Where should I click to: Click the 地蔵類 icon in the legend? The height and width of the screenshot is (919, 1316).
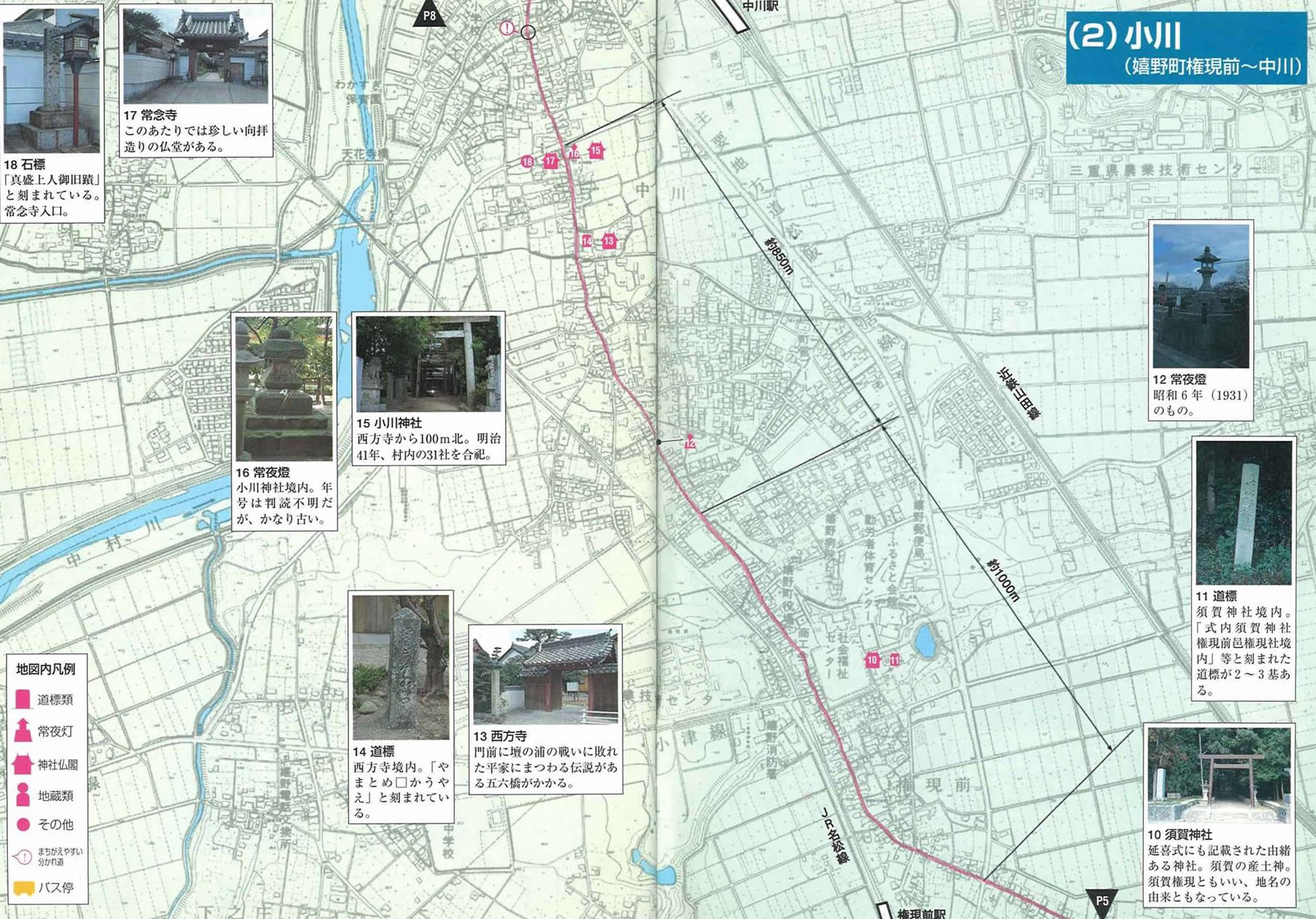[23, 795]
